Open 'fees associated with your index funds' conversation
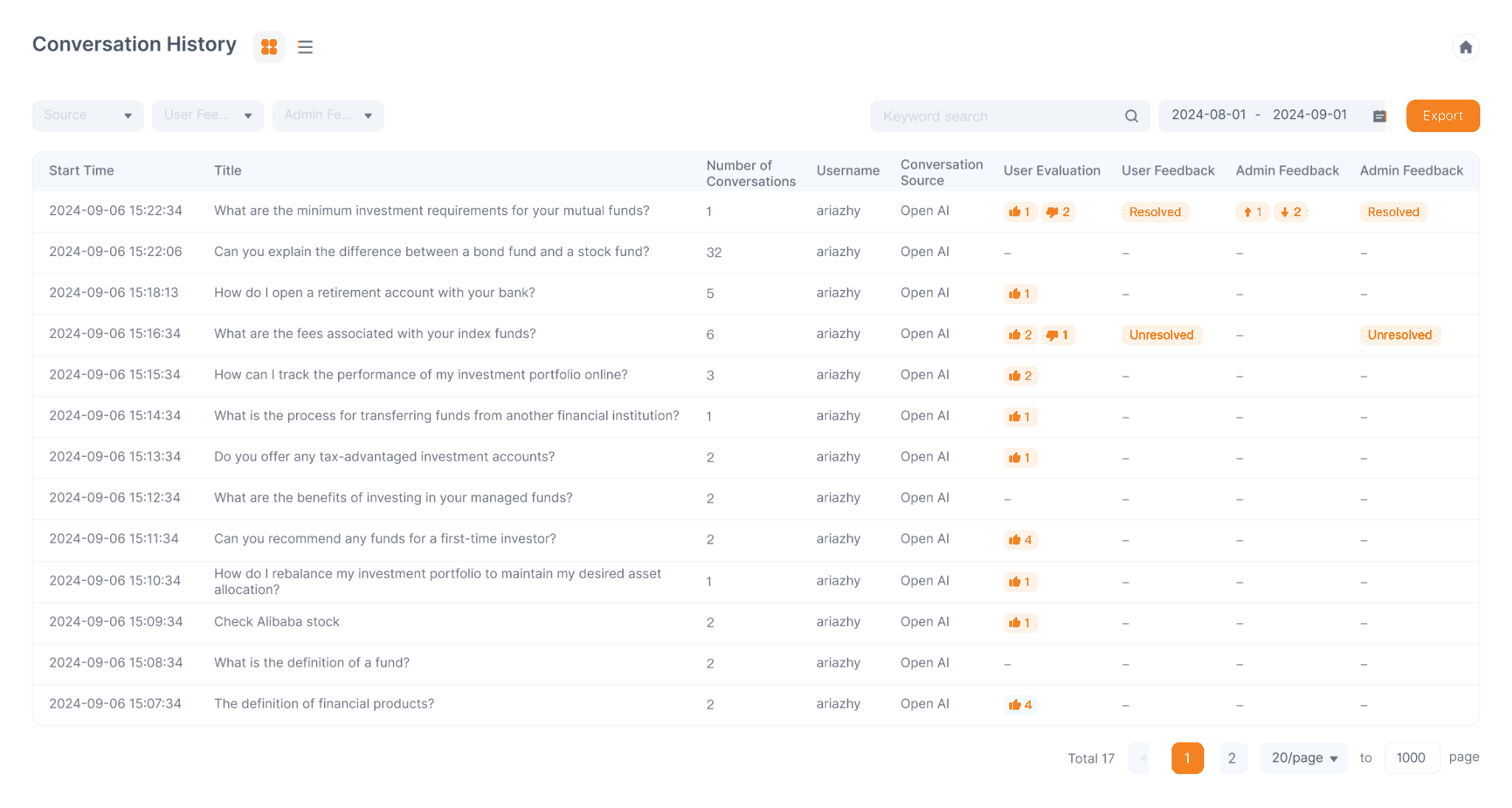 tap(375, 334)
